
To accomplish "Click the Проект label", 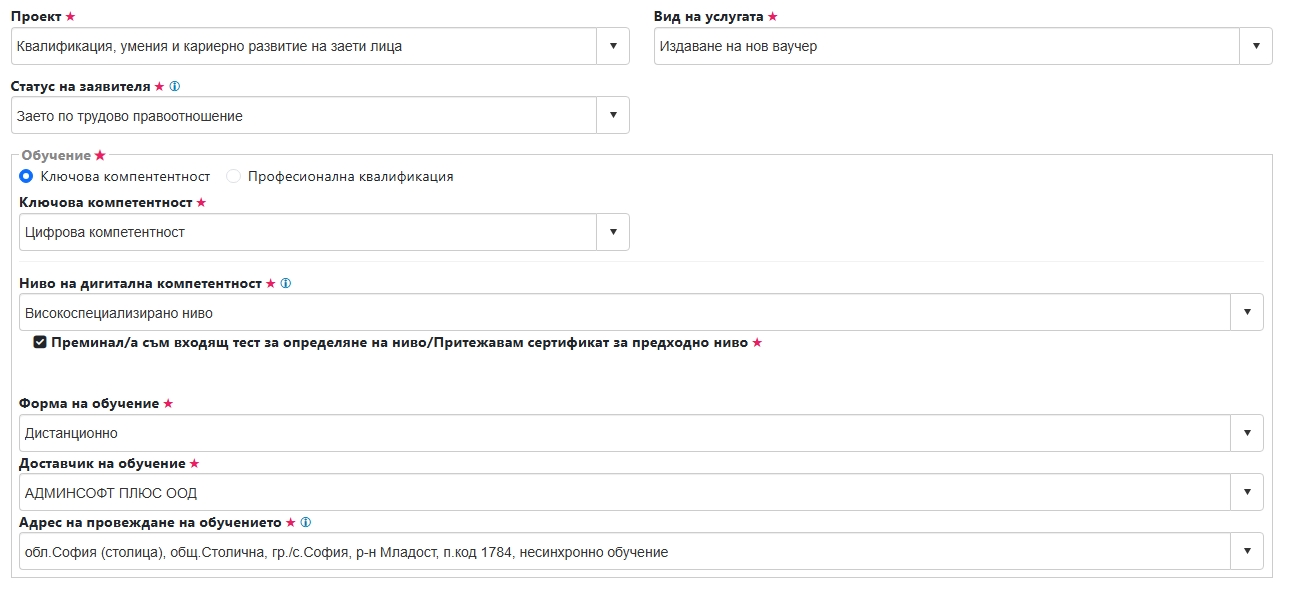I will pos(35,17).
